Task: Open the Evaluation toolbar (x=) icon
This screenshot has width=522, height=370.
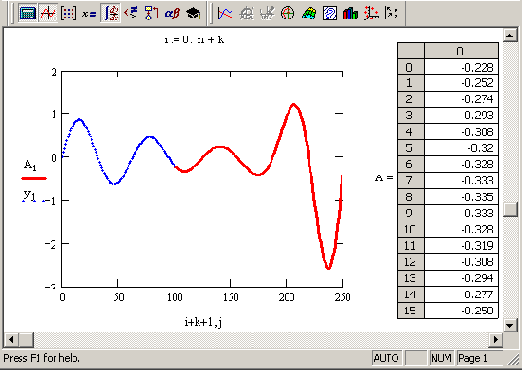Action: click(x=89, y=13)
